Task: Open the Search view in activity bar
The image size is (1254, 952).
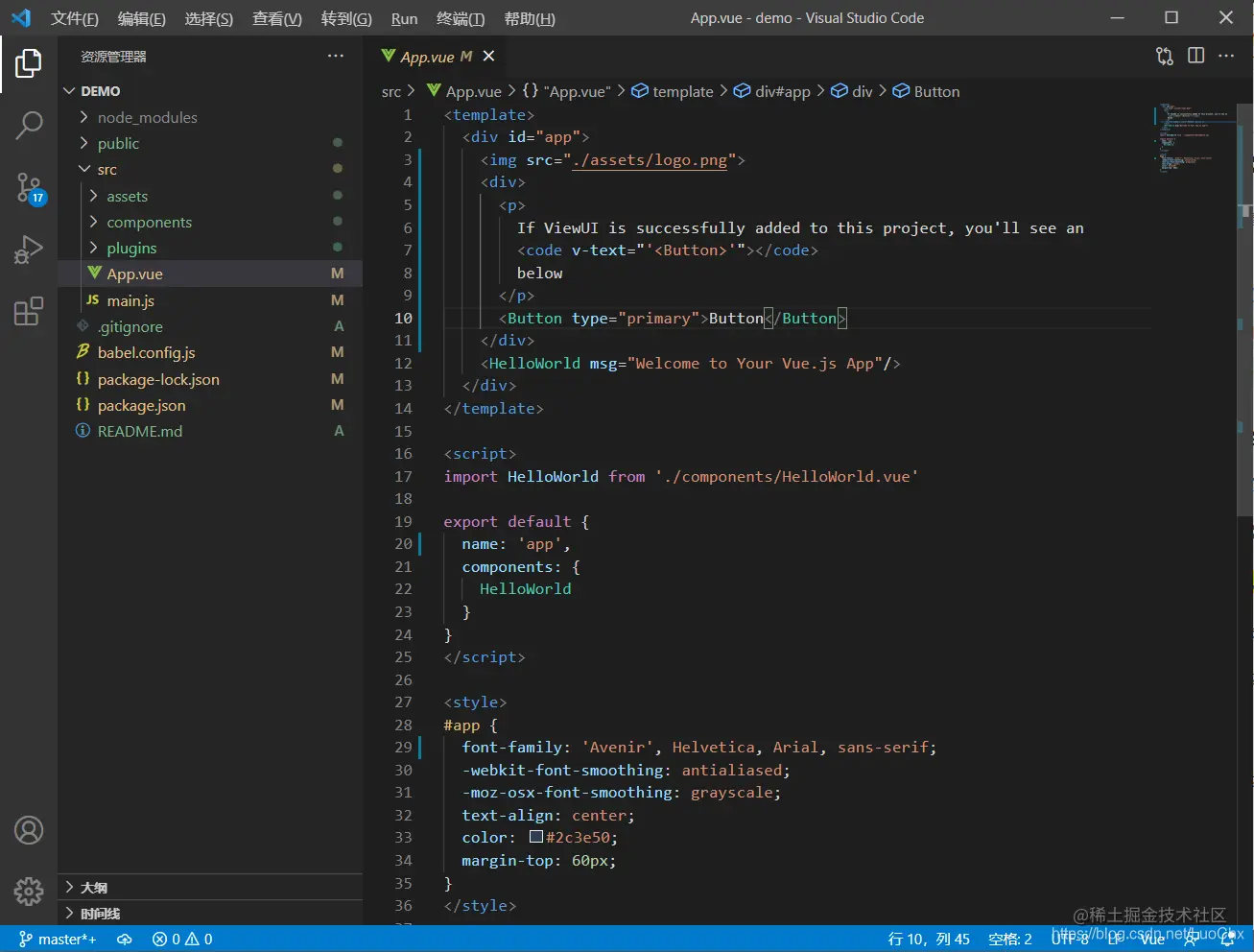Action: (29, 125)
